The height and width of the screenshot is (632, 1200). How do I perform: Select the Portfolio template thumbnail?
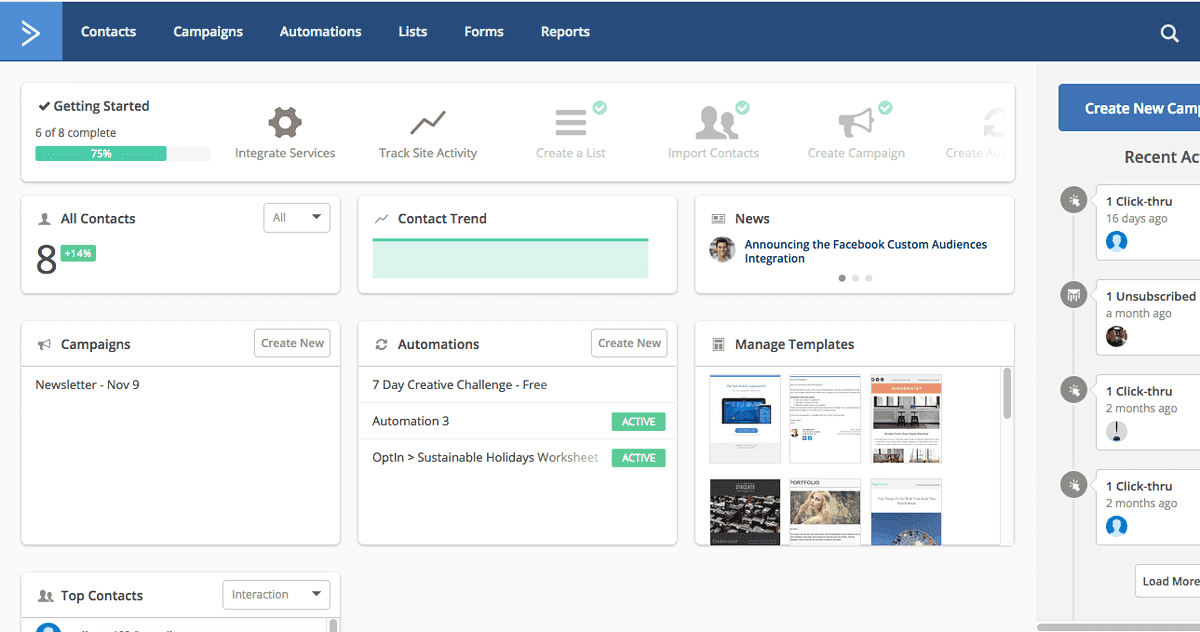pos(825,511)
